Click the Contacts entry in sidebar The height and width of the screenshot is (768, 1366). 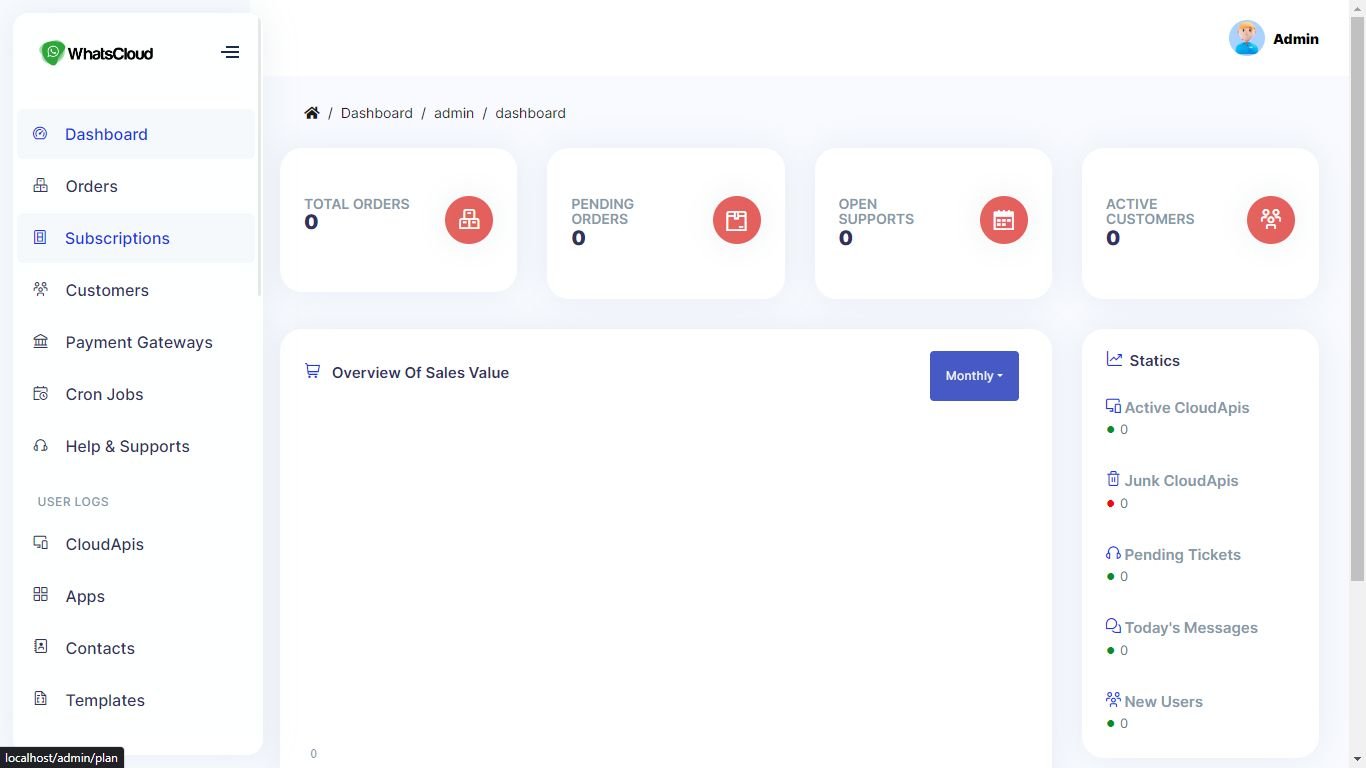click(x=100, y=648)
